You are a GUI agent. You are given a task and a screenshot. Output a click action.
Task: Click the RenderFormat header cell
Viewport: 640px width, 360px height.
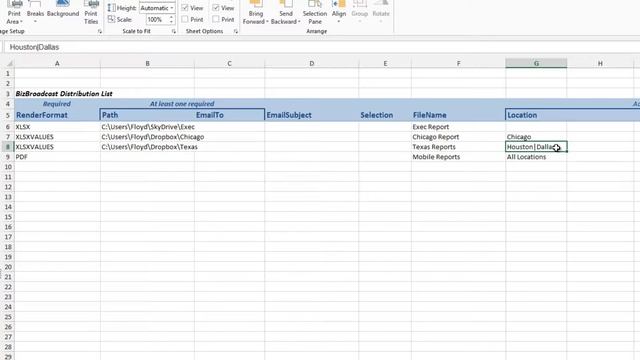coord(57,115)
